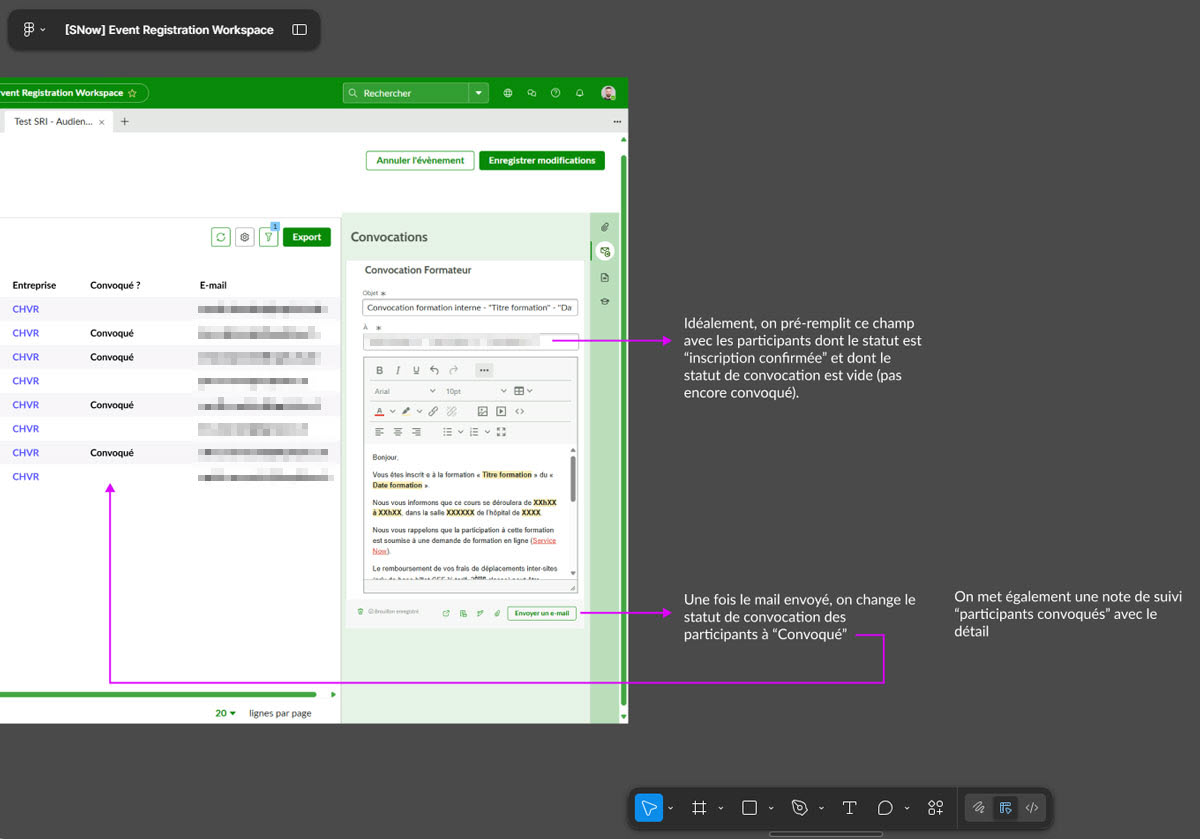Open the 20 lines per page dropdown
1200x839 pixels.
pos(226,713)
